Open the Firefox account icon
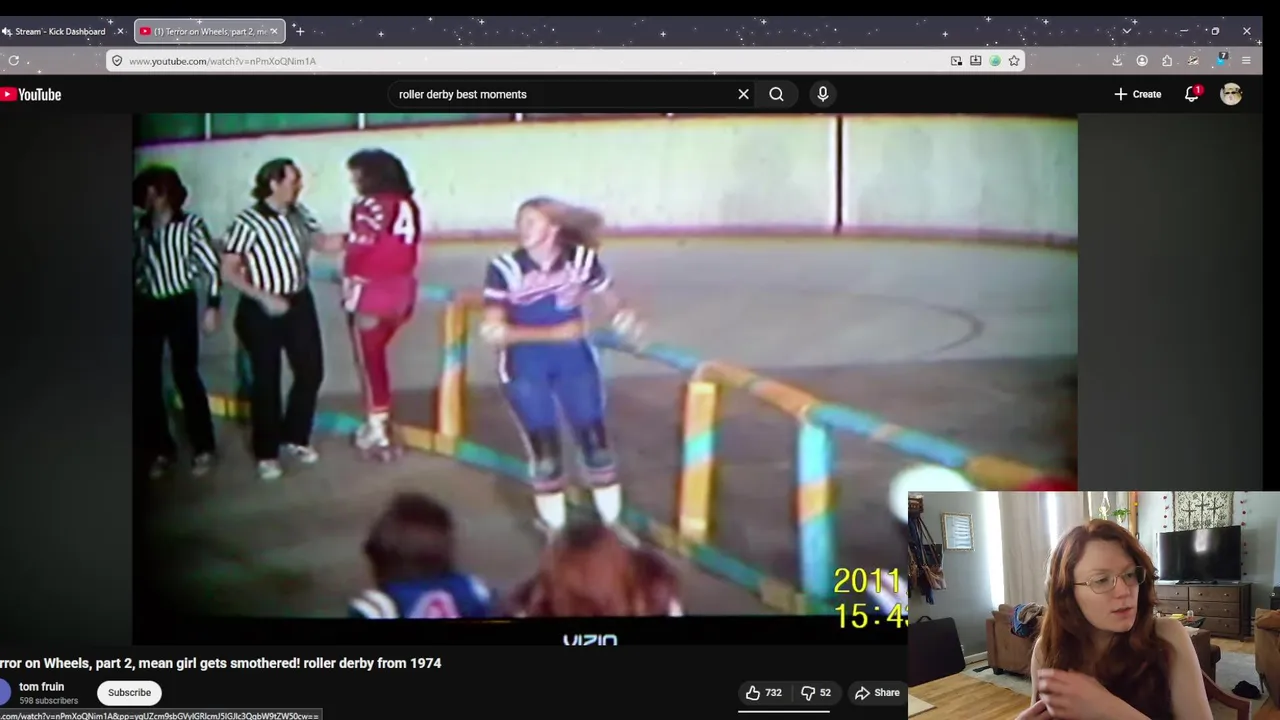The image size is (1280, 720). point(1142,60)
